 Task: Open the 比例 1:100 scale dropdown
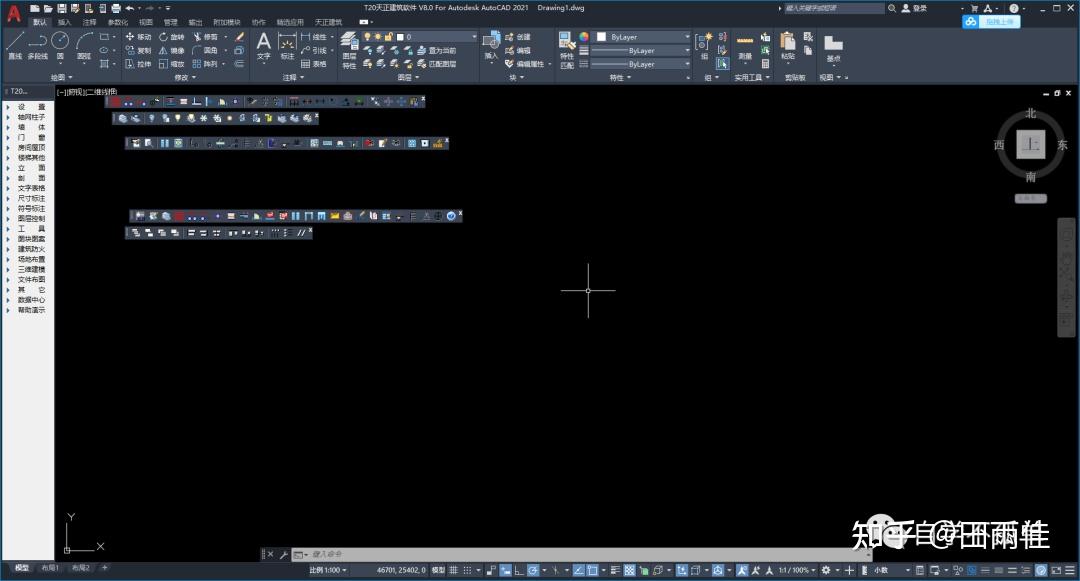tap(328, 570)
